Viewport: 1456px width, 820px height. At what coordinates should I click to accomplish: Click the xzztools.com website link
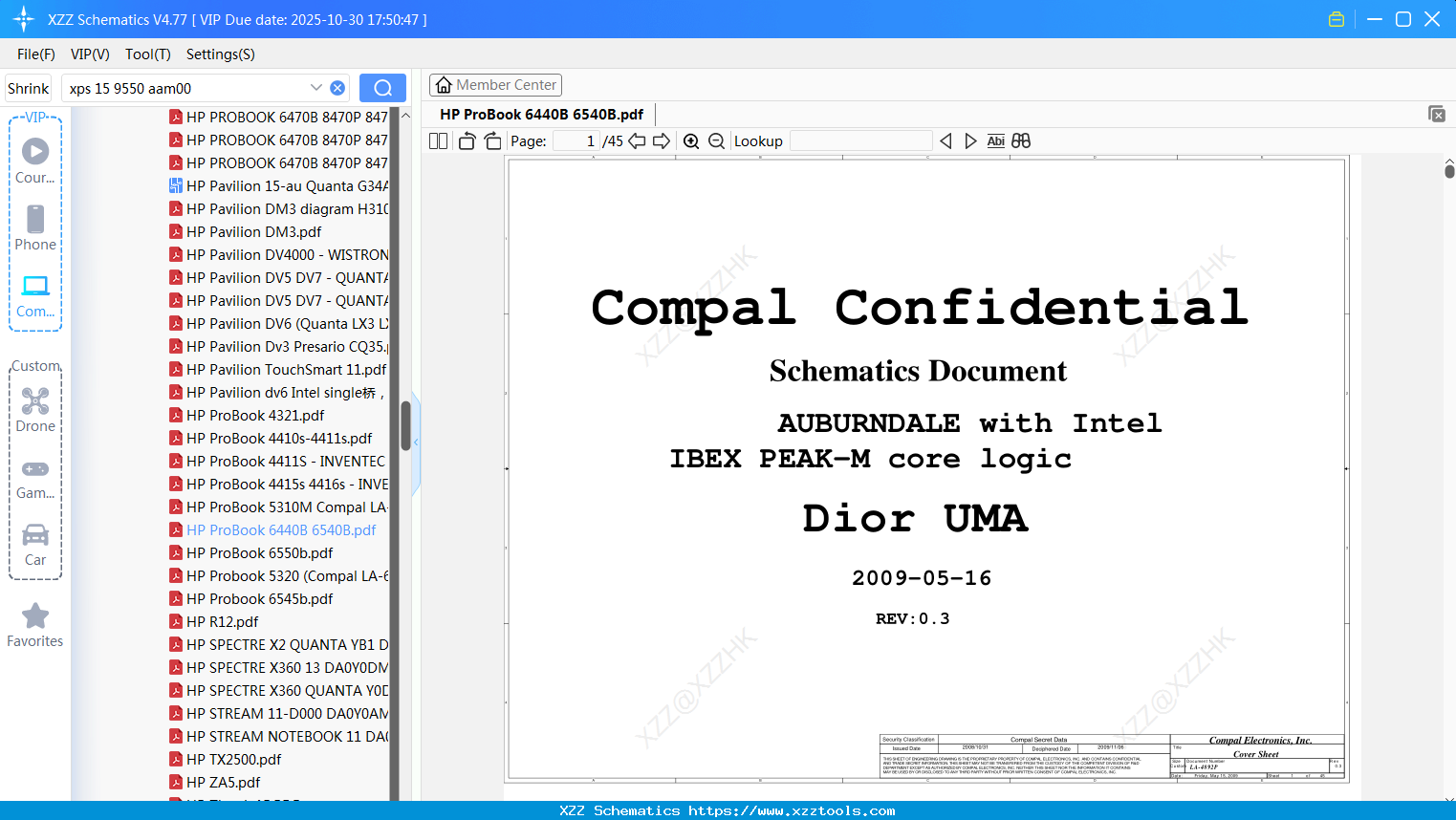point(792,810)
